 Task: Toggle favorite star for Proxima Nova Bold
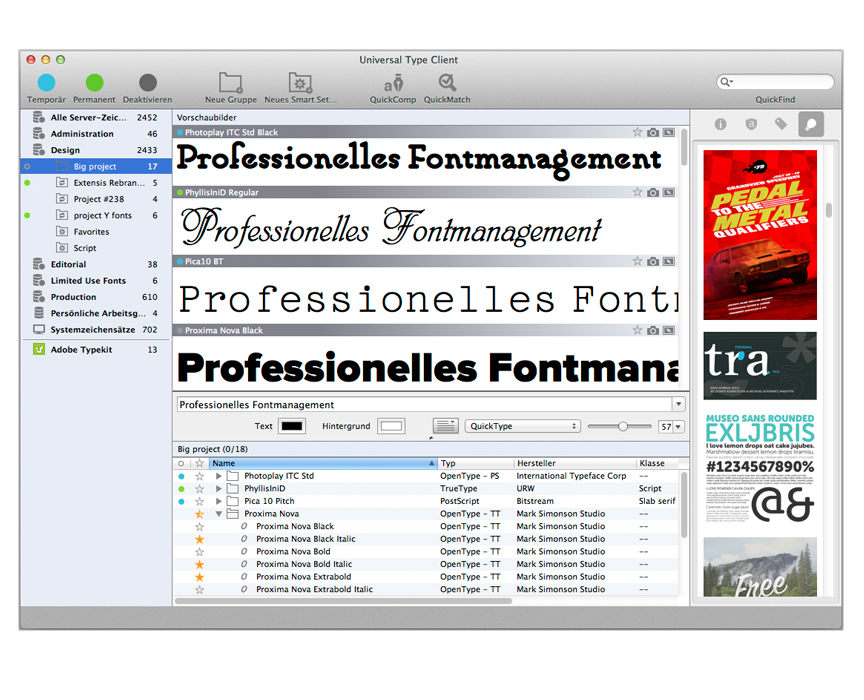(x=199, y=552)
